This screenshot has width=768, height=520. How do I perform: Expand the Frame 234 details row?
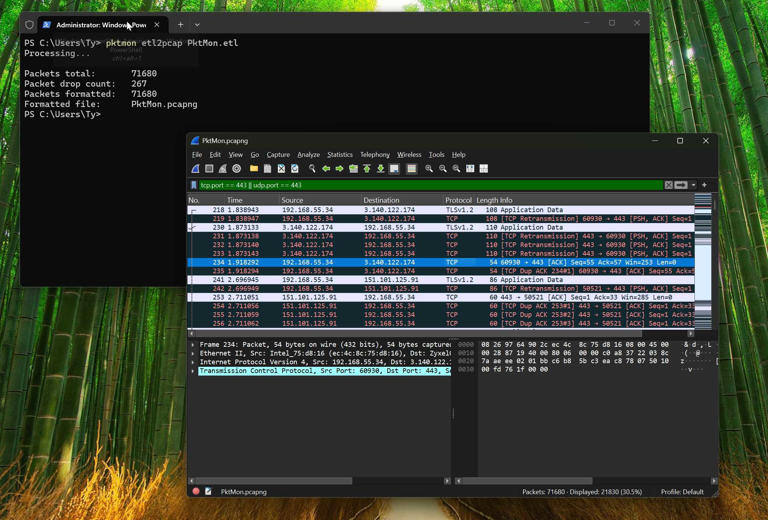point(193,345)
